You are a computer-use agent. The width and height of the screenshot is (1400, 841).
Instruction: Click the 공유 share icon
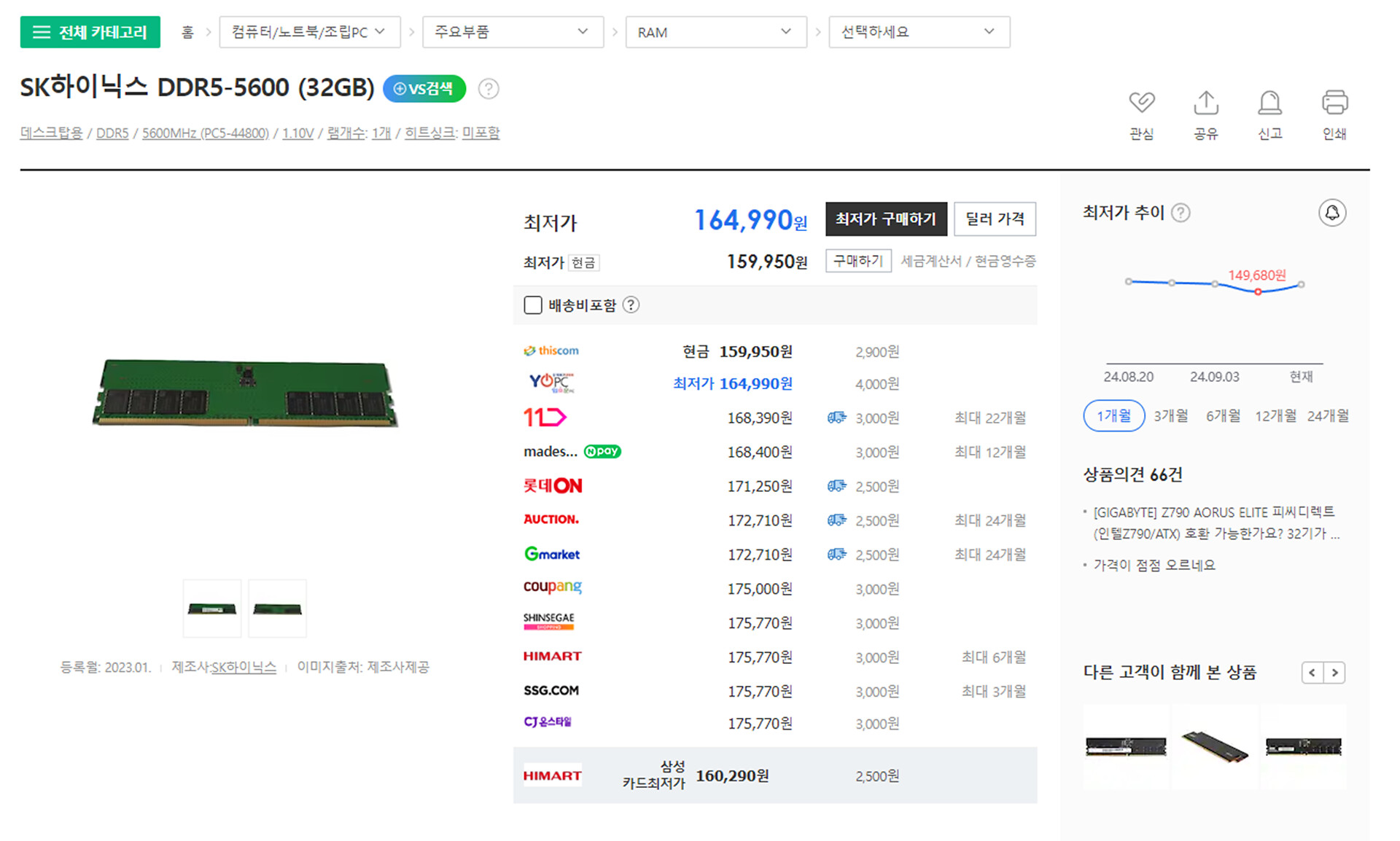click(x=1205, y=103)
